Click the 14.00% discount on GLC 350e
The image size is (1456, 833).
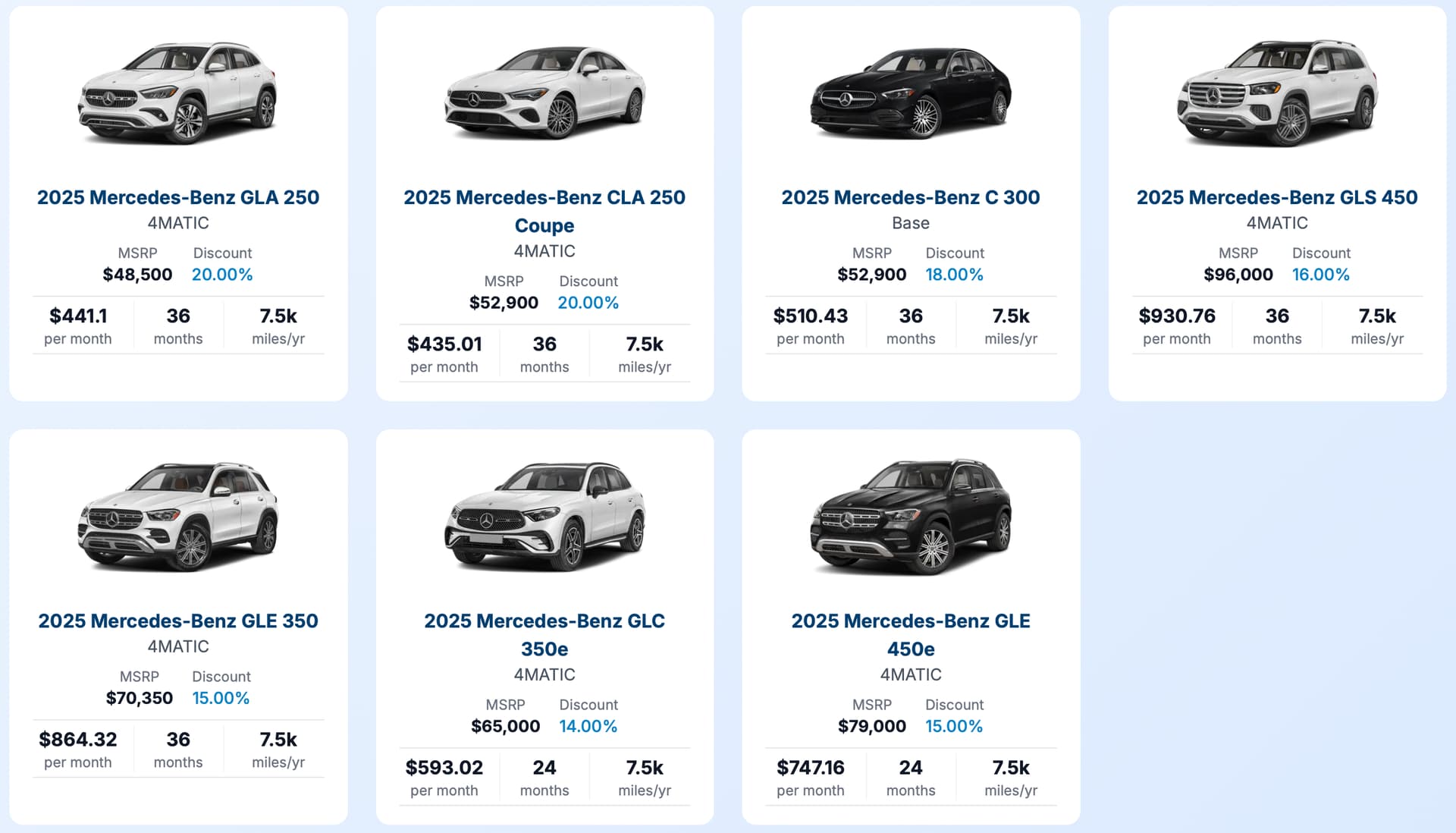(588, 726)
